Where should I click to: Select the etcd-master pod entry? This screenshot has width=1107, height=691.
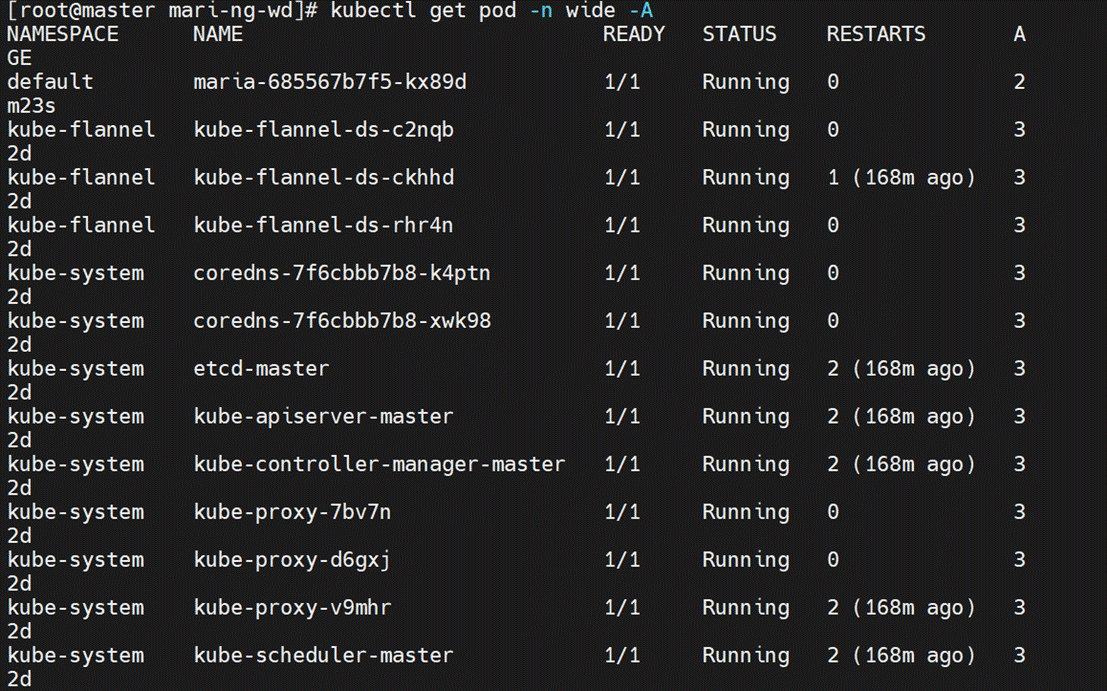[260, 368]
